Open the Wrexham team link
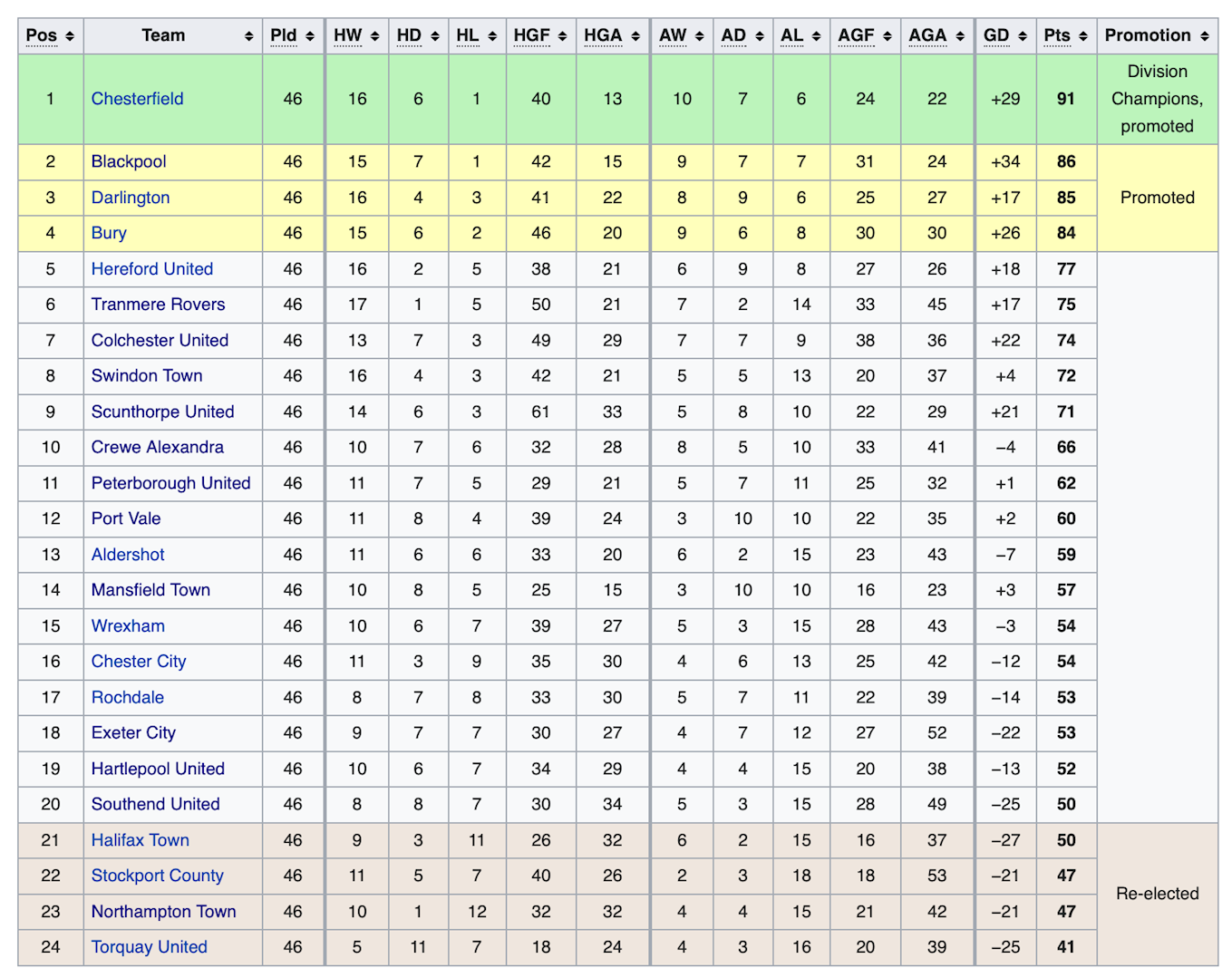1232x978 pixels. (x=128, y=626)
